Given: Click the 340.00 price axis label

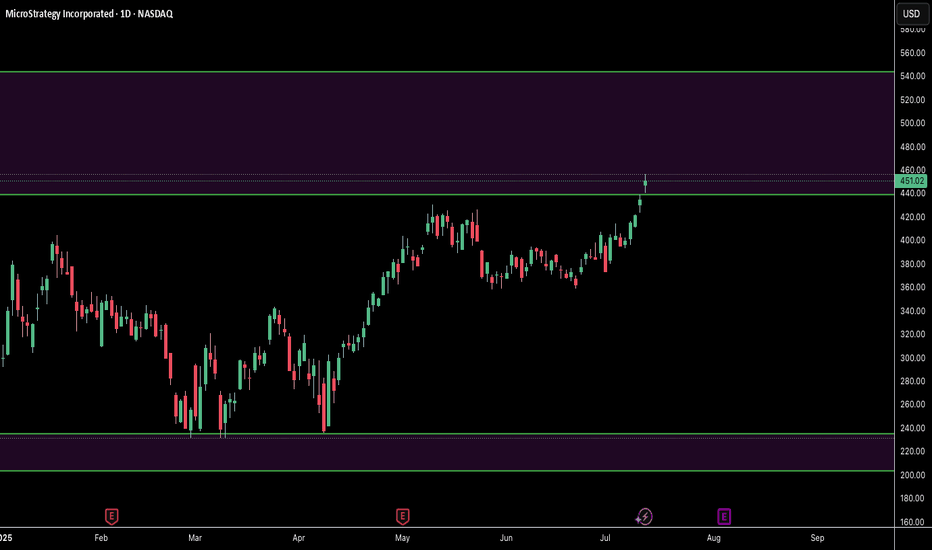Looking at the screenshot, I should (x=912, y=311).
